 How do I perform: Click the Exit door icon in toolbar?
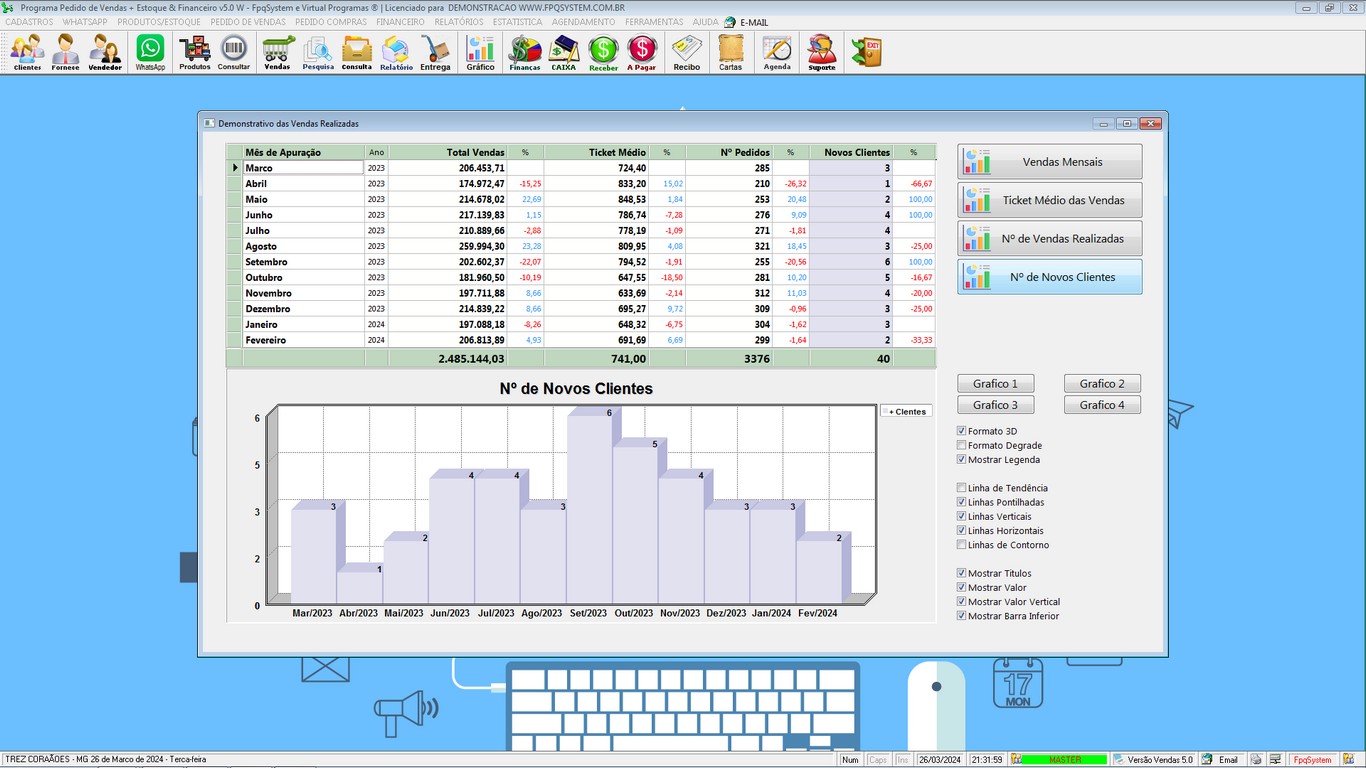point(866,53)
